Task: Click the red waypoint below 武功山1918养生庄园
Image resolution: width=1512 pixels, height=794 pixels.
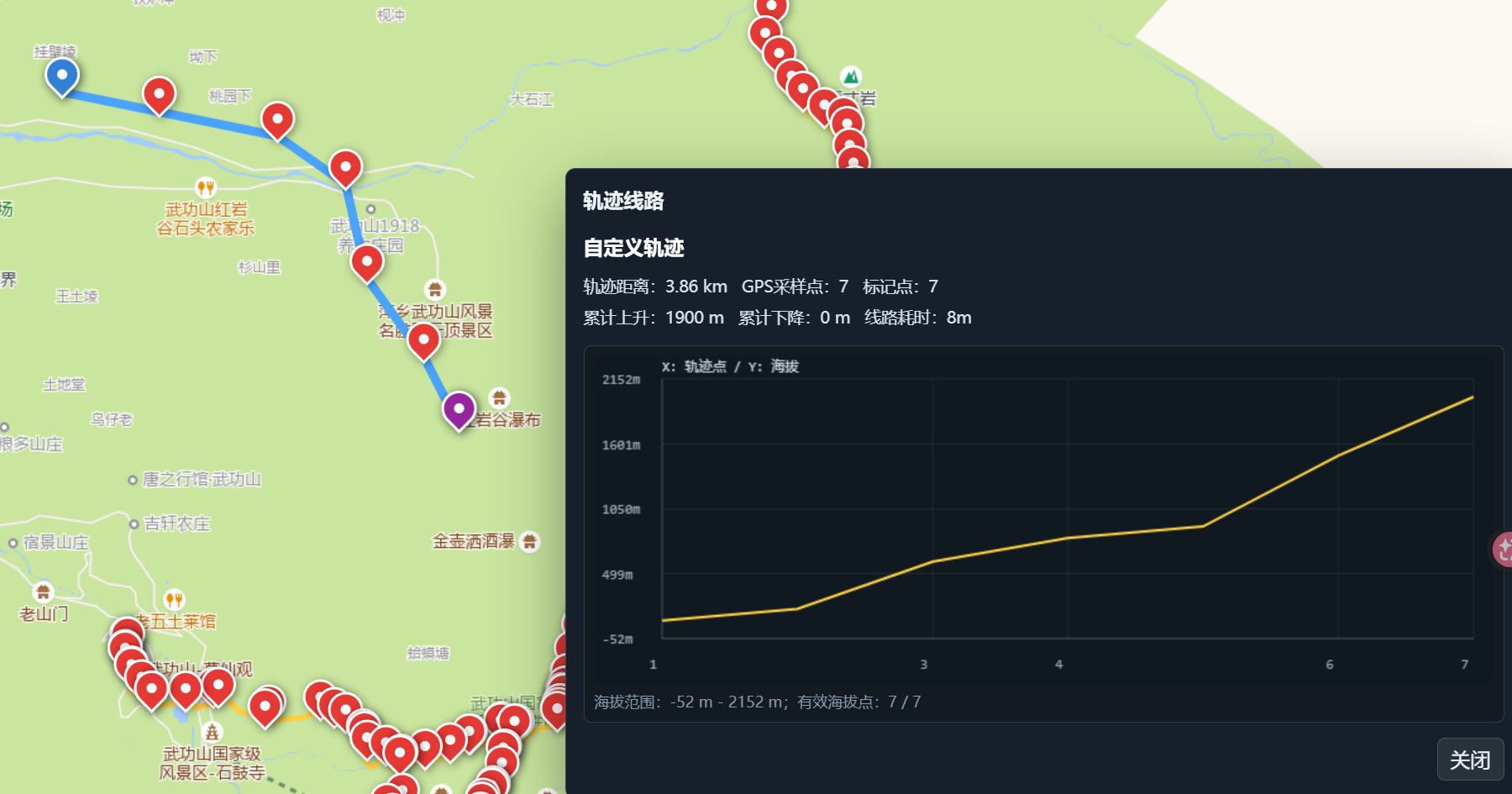Action: (367, 264)
